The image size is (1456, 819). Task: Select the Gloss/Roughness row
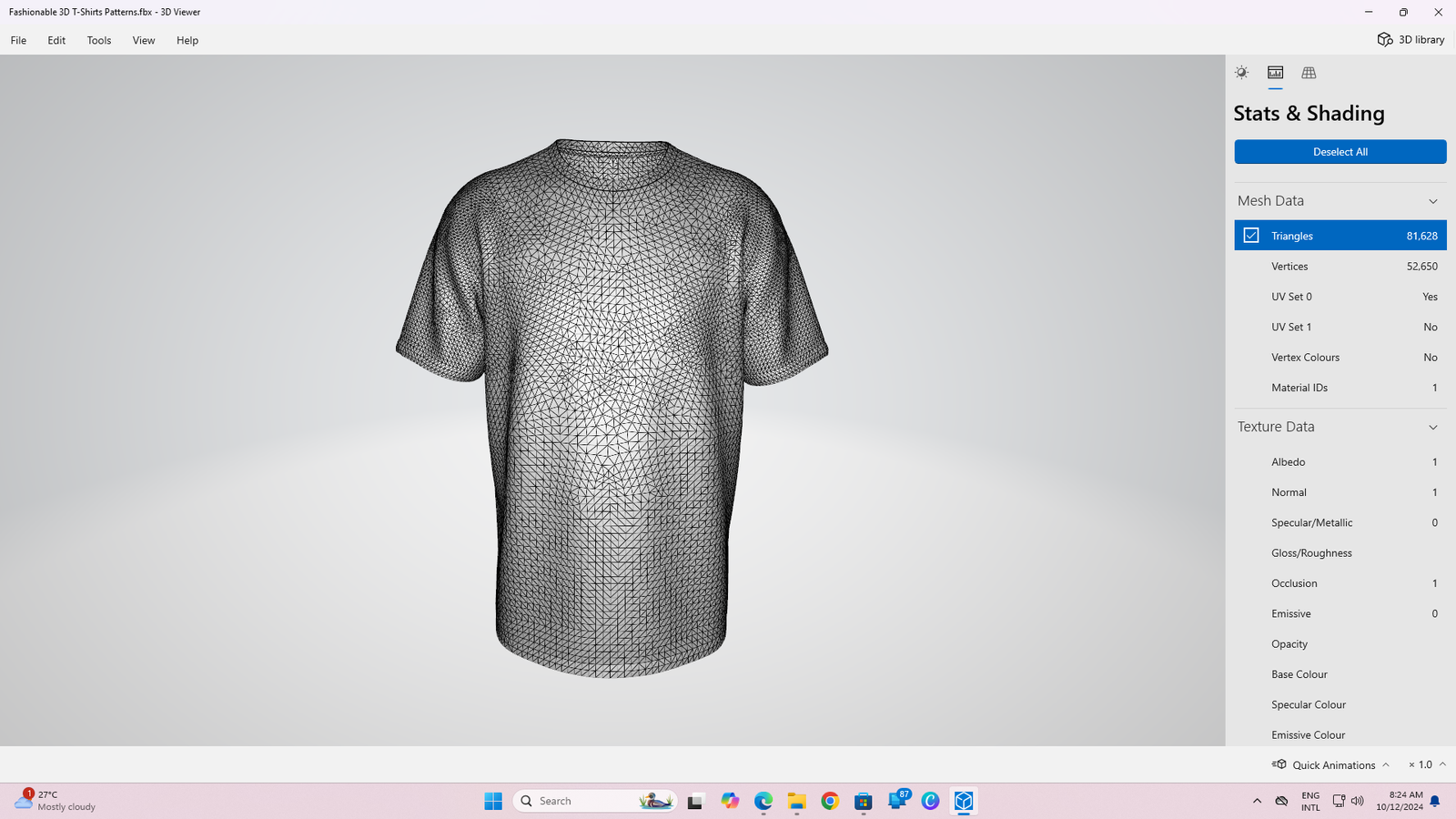pos(1340,553)
